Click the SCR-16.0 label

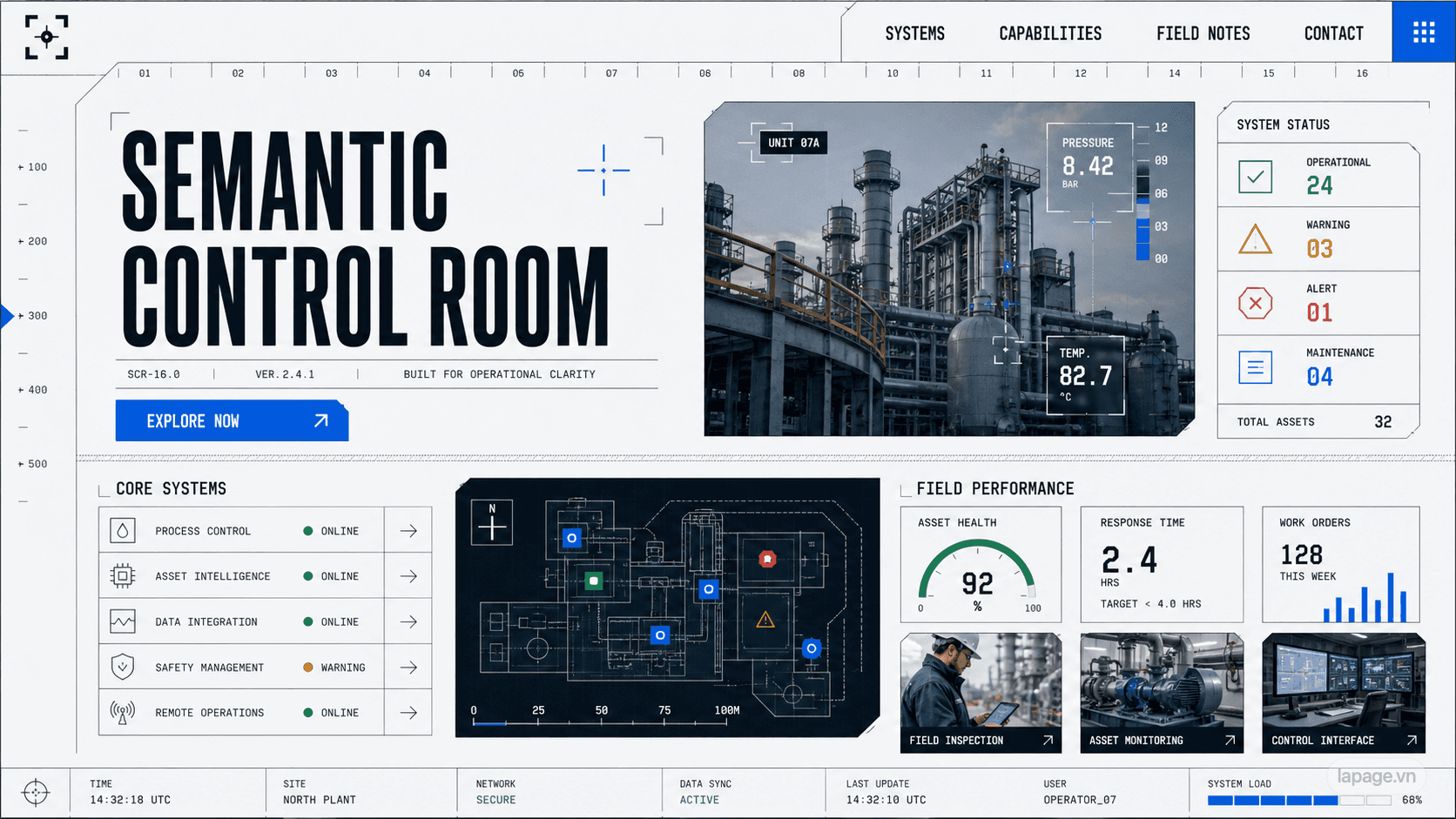(153, 374)
